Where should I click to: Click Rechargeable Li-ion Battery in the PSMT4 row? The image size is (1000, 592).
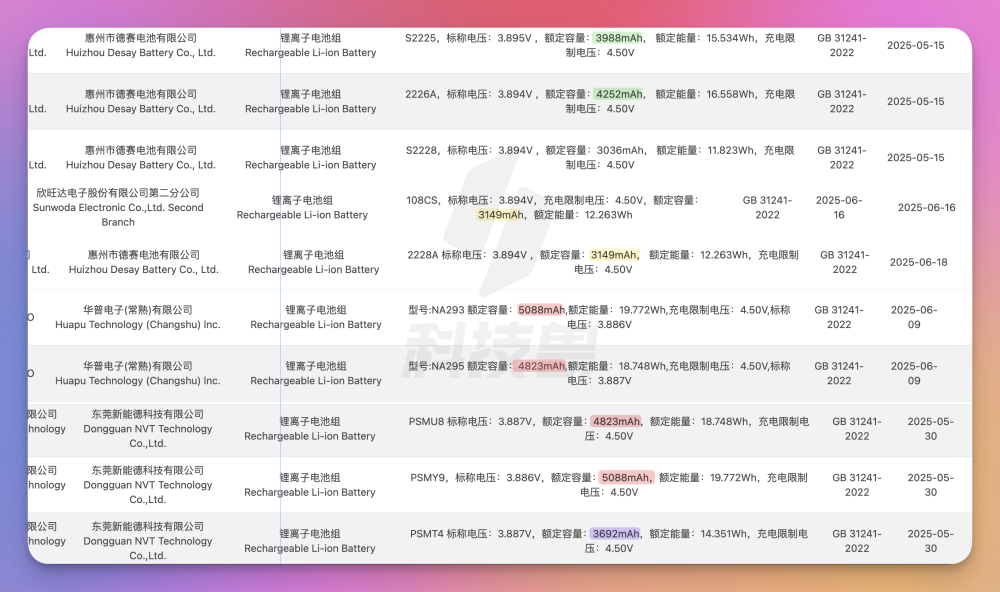click(x=310, y=549)
